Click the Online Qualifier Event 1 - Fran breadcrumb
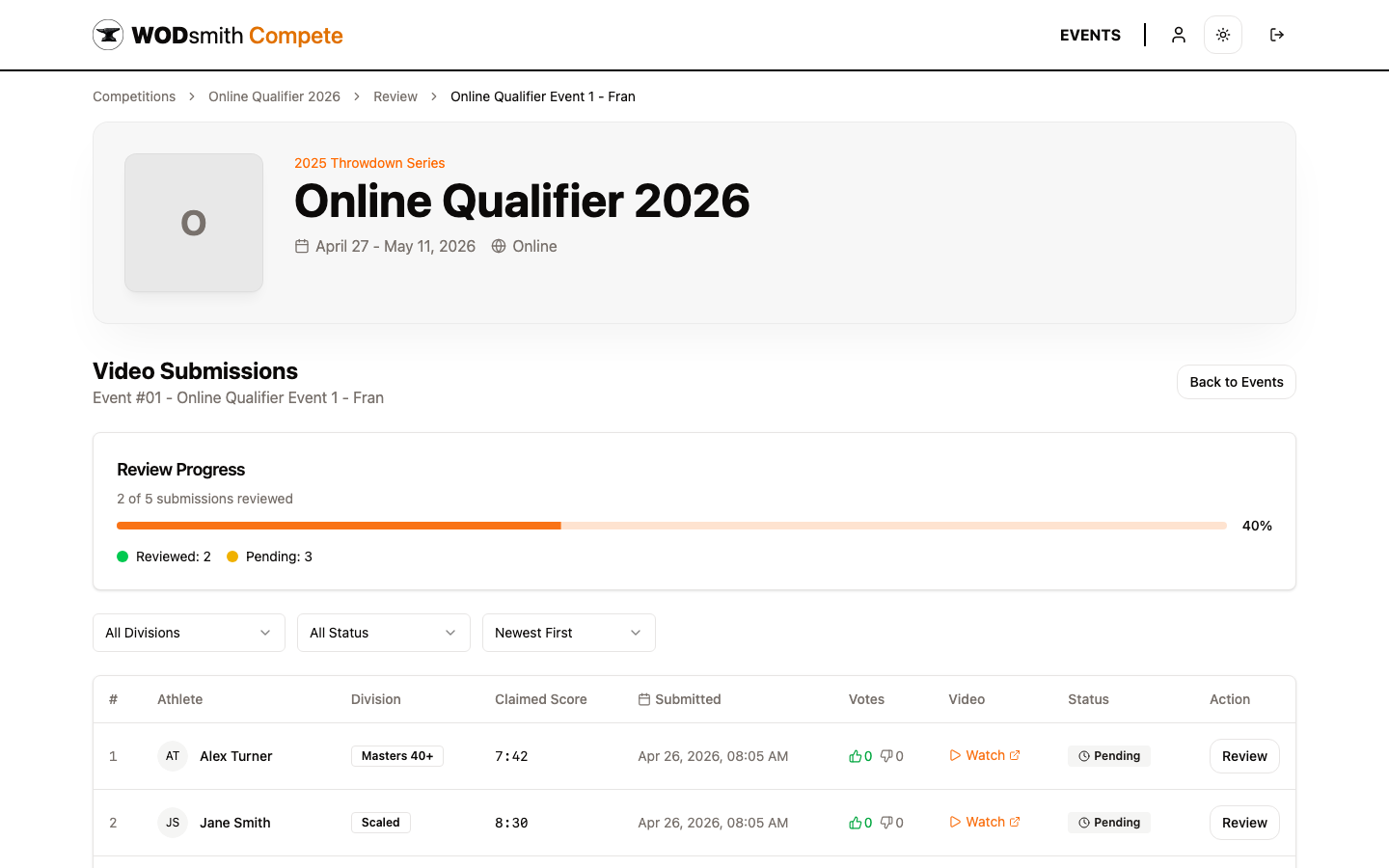The image size is (1389, 868). click(543, 96)
